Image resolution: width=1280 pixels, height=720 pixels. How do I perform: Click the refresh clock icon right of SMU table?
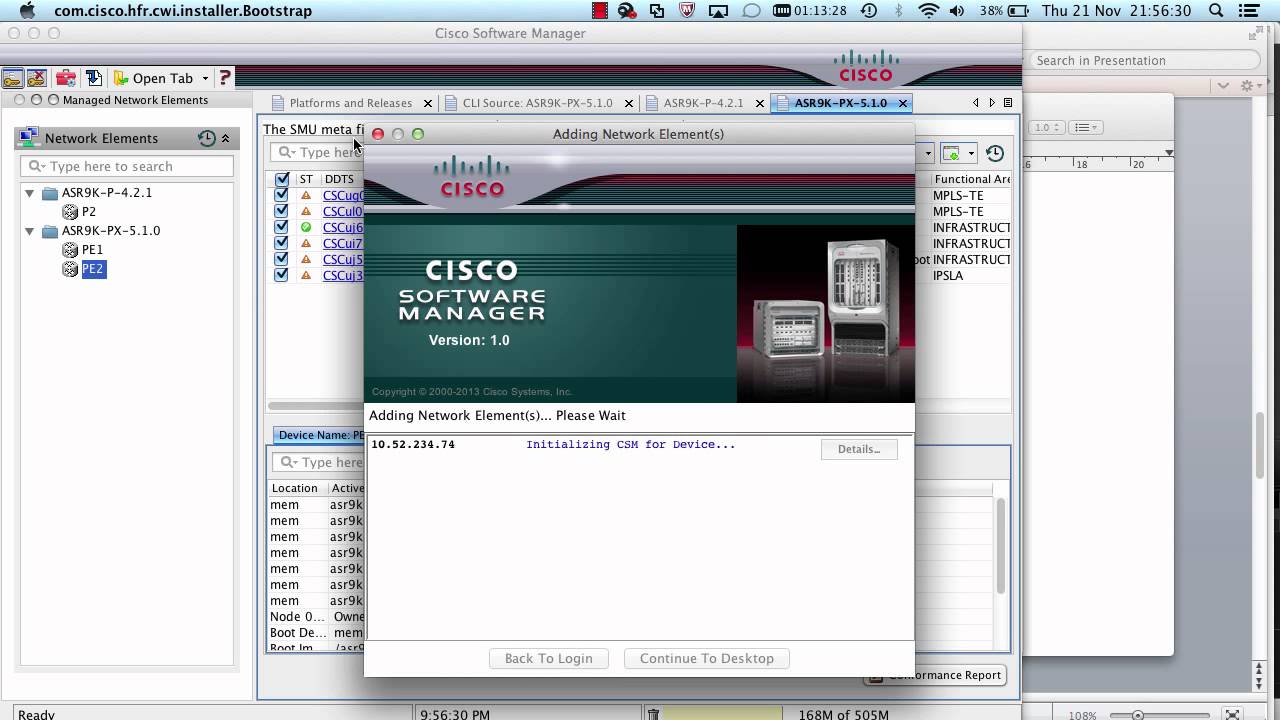click(x=995, y=153)
